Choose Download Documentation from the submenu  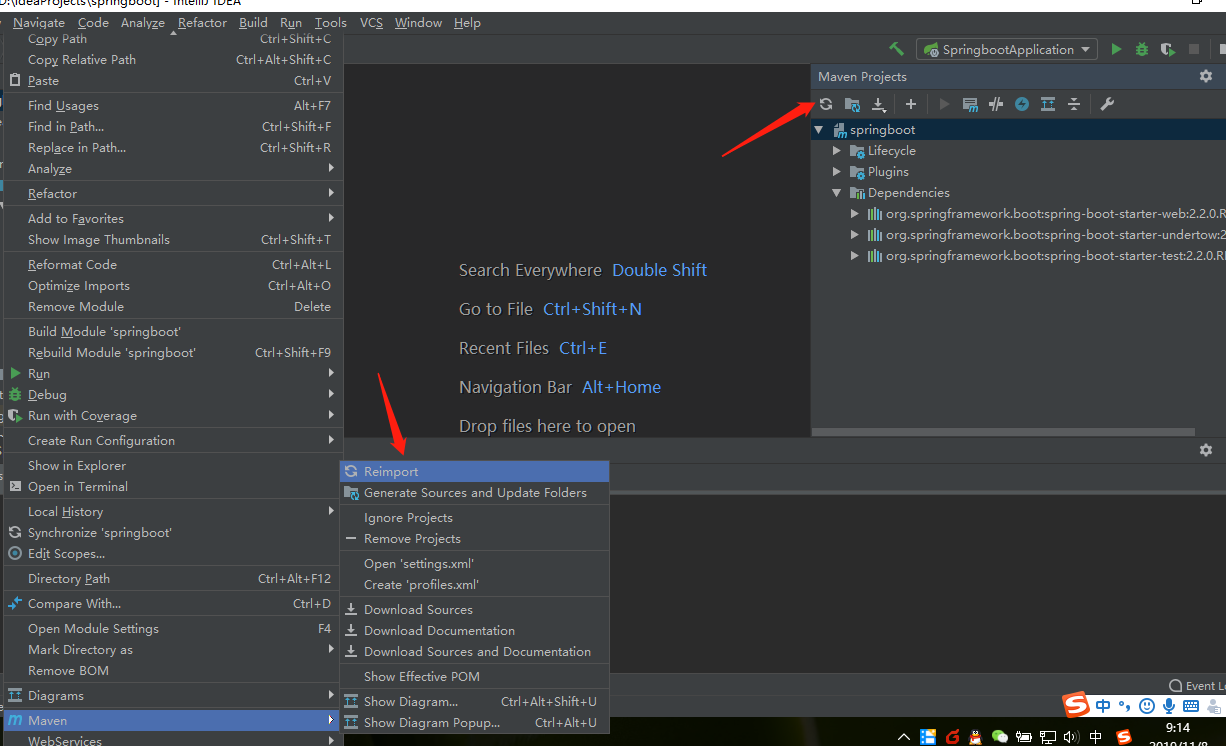coord(474,631)
